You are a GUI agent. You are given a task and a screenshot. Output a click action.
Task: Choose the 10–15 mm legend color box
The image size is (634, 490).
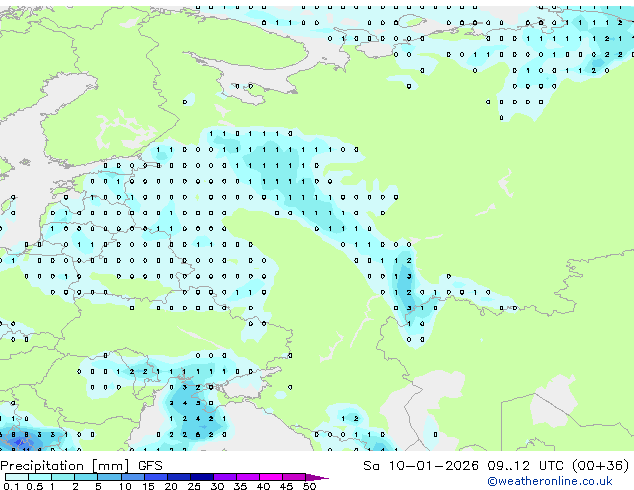point(133,477)
